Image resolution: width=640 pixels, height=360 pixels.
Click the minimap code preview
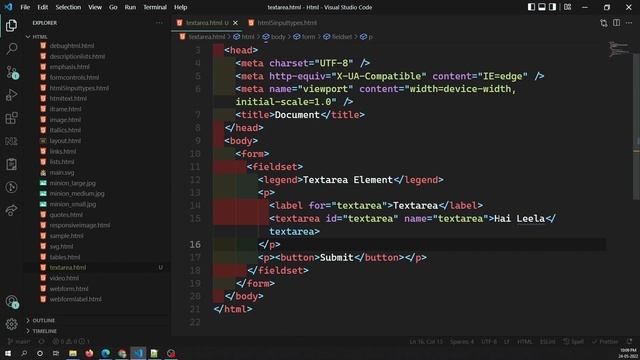coord(619,49)
